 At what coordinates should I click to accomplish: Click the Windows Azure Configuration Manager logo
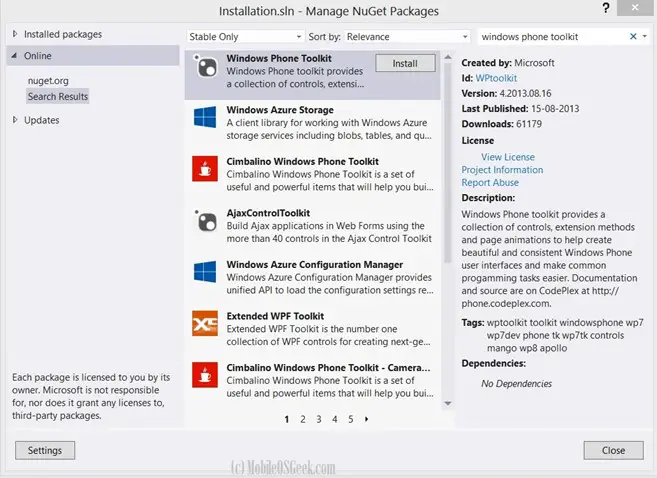205,271
